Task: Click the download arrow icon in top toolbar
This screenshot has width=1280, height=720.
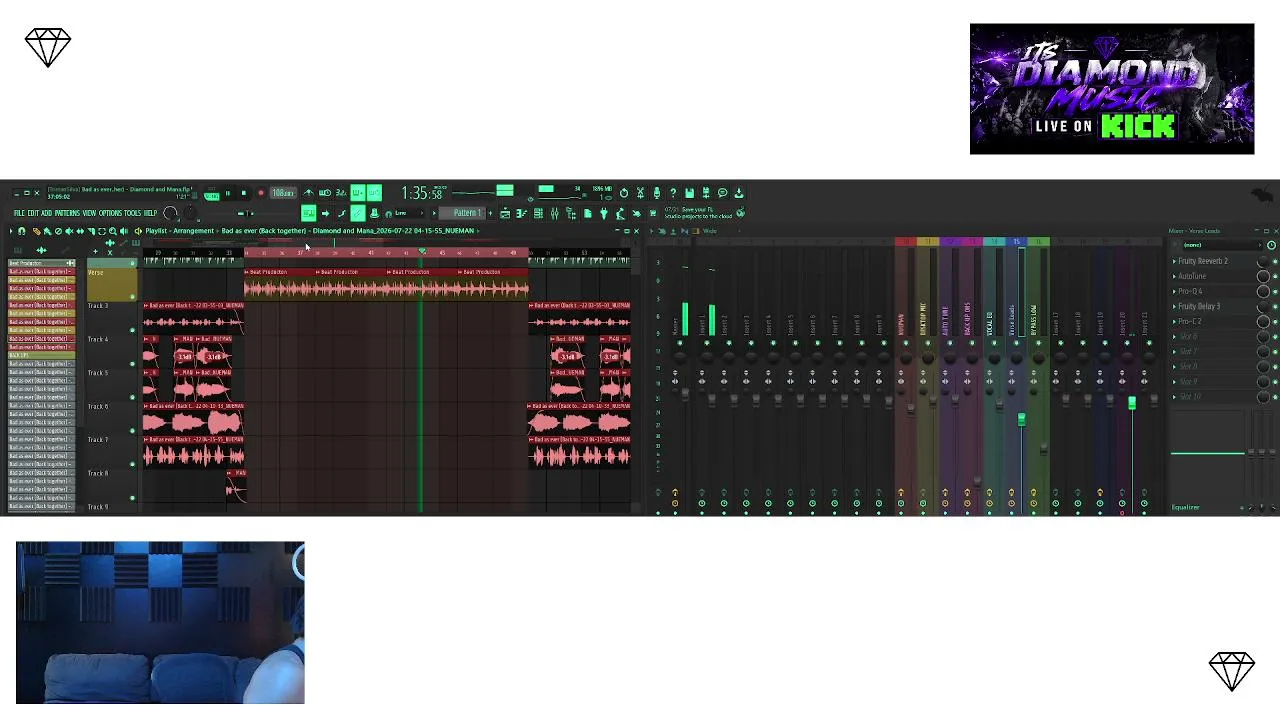Action: coord(739,193)
